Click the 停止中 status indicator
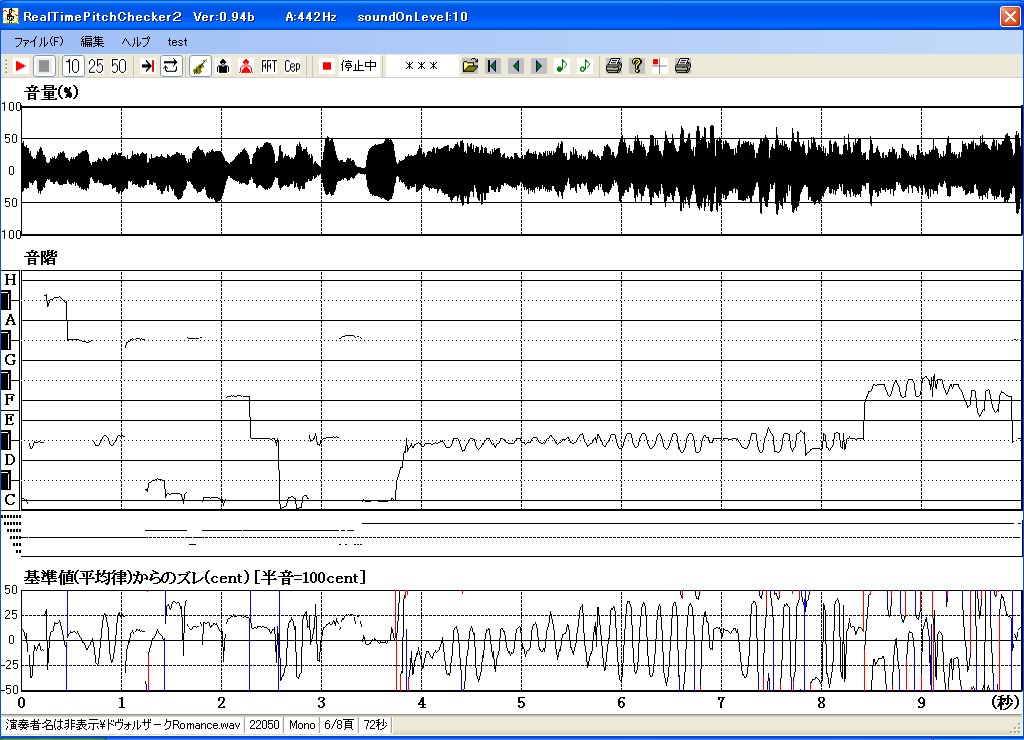The height and width of the screenshot is (740, 1024). tap(359, 66)
